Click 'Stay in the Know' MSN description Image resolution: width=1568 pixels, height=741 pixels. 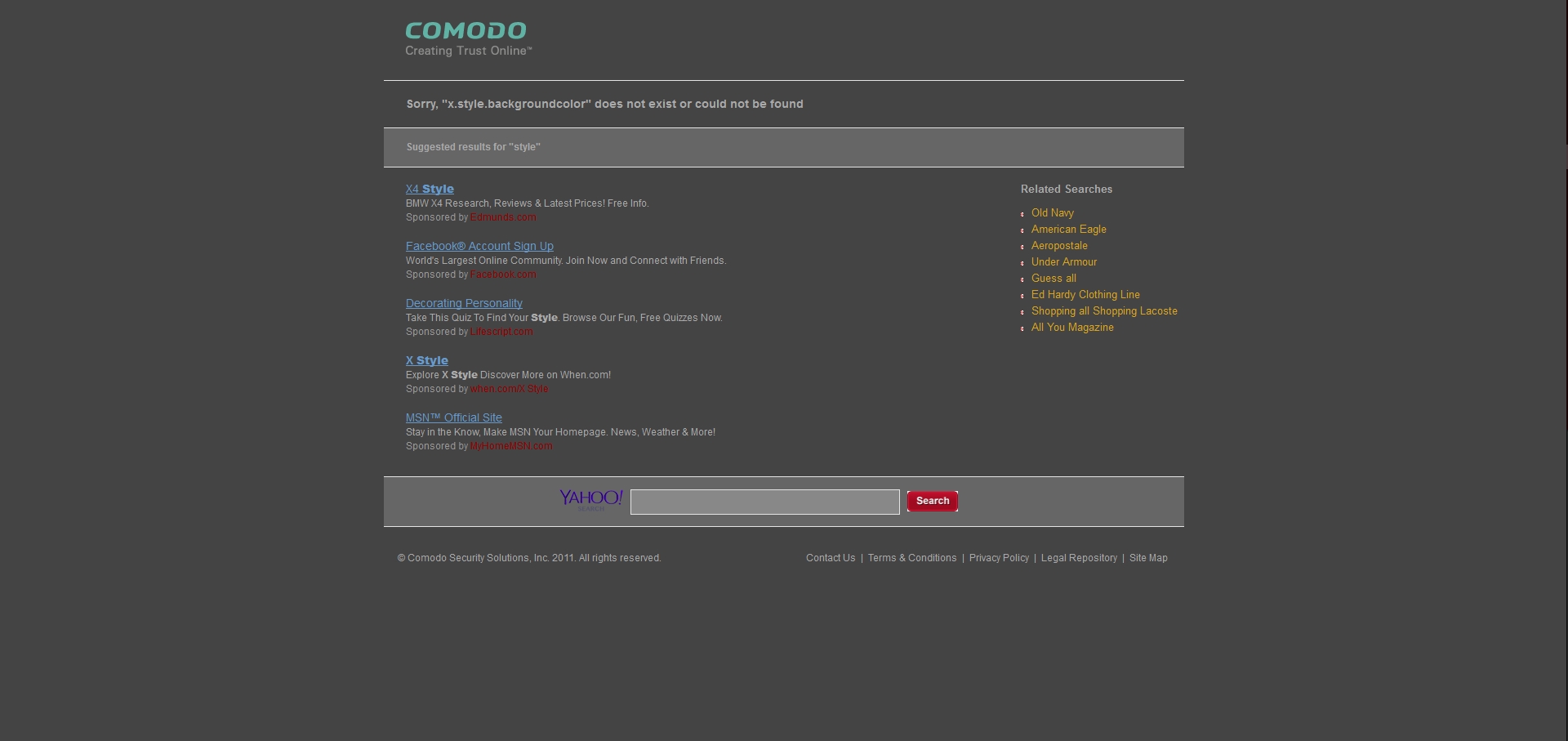560,432
